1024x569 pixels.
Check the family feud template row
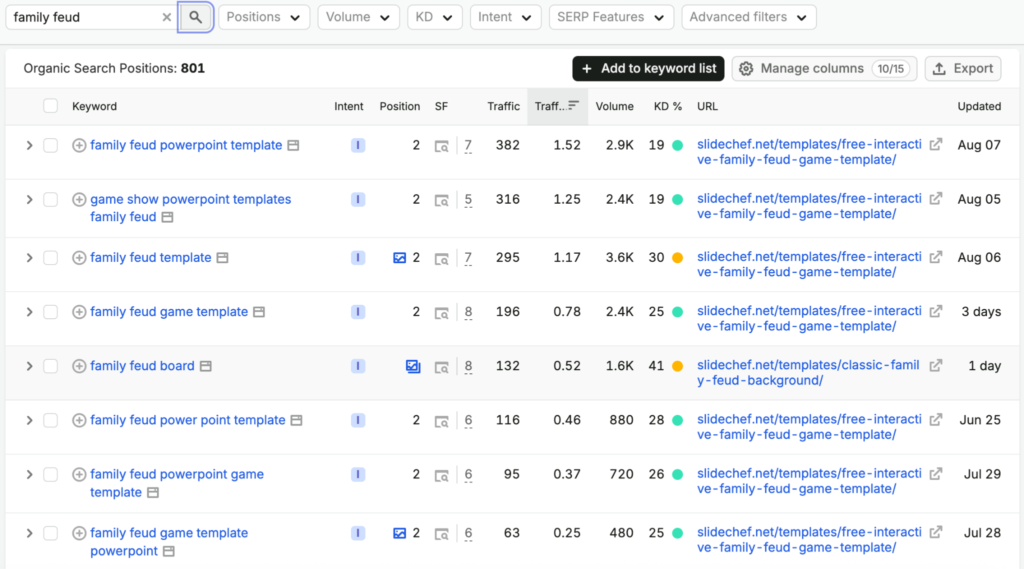[x=50, y=257]
